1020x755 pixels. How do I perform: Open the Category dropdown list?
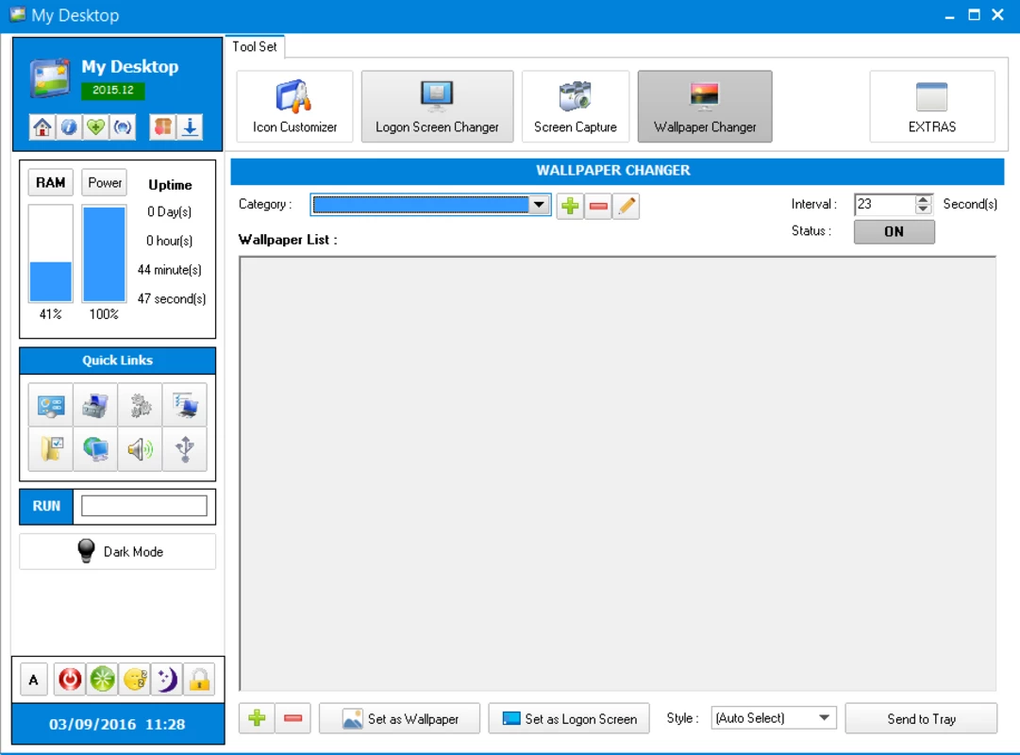click(x=540, y=204)
